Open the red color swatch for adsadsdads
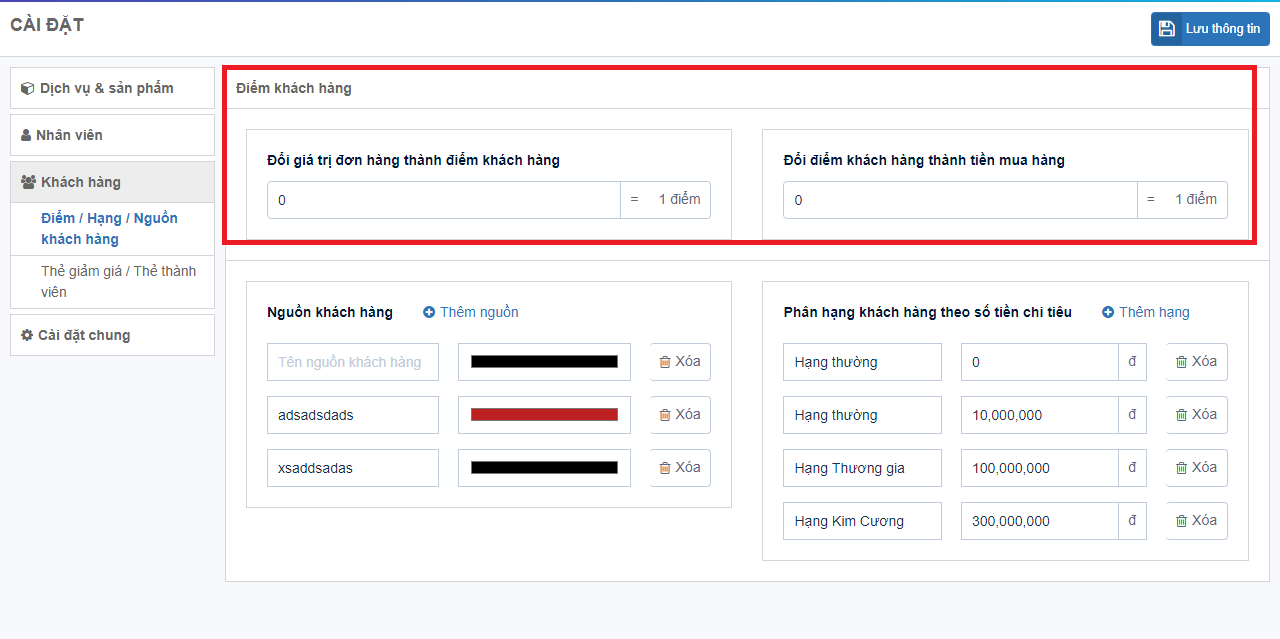 (x=544, y=414)
